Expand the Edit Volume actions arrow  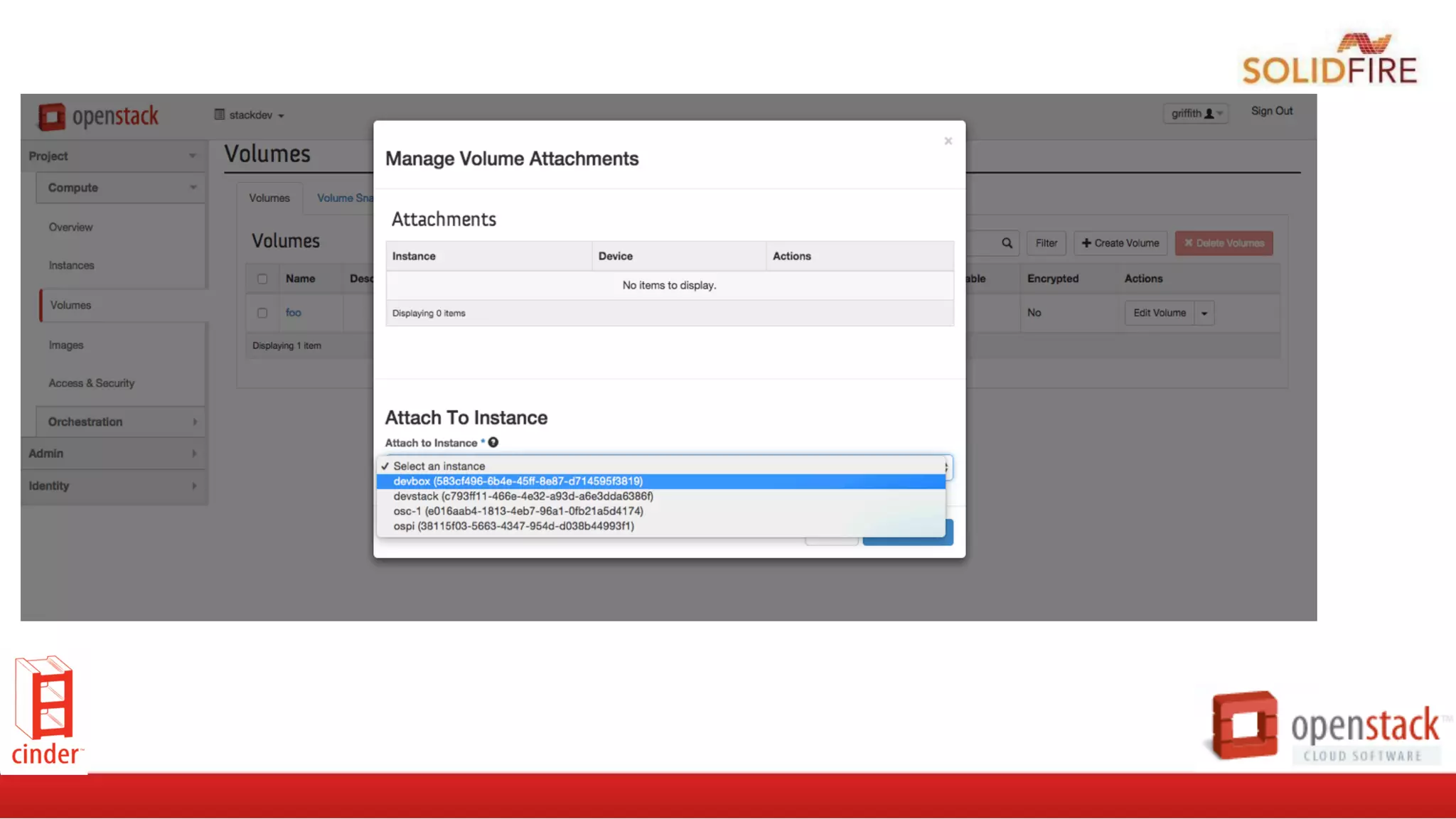(1204, 314)
